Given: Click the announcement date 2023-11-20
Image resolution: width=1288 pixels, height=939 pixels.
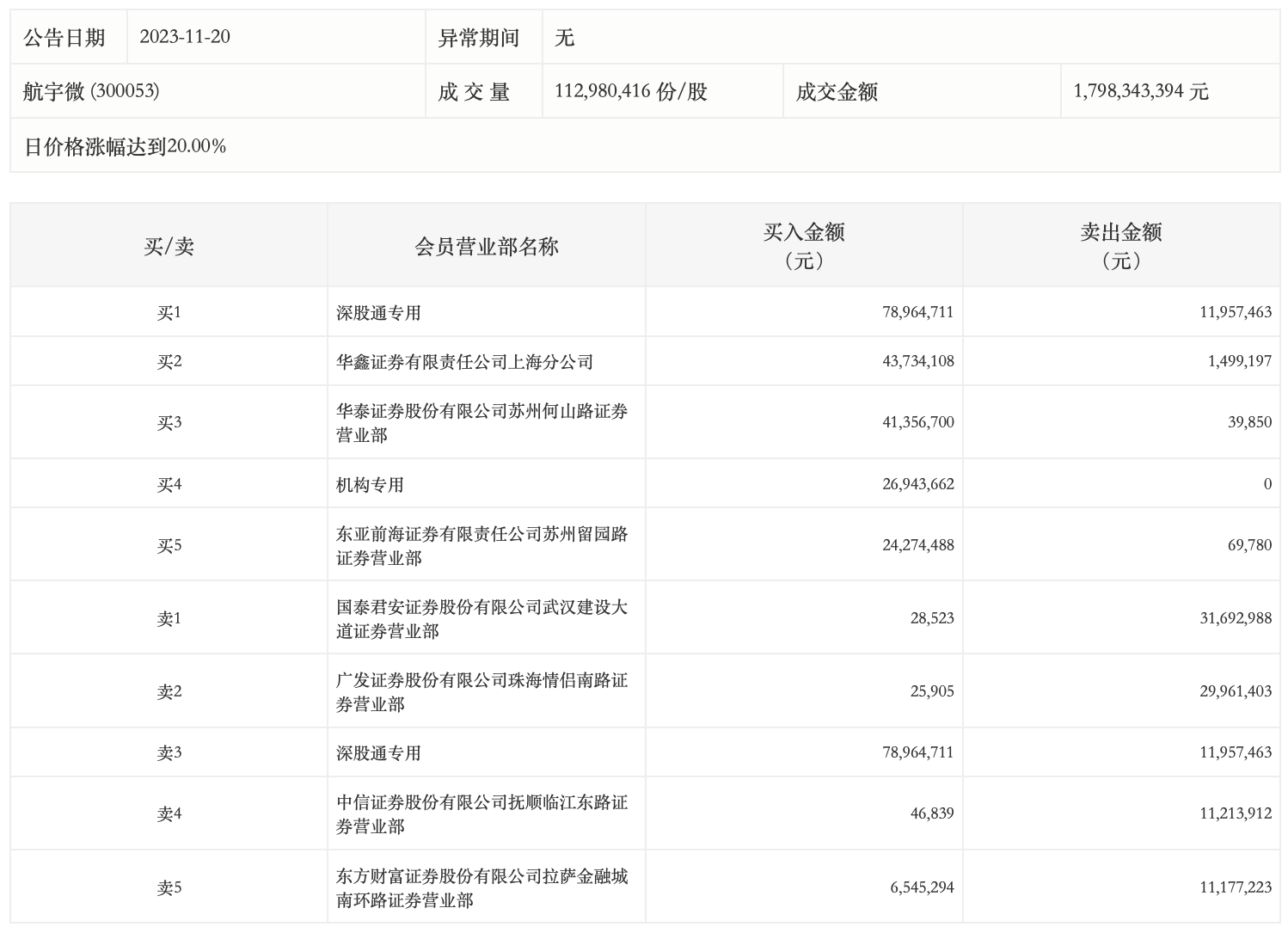Looking at the screenshot, I should (x=185, y=37).
